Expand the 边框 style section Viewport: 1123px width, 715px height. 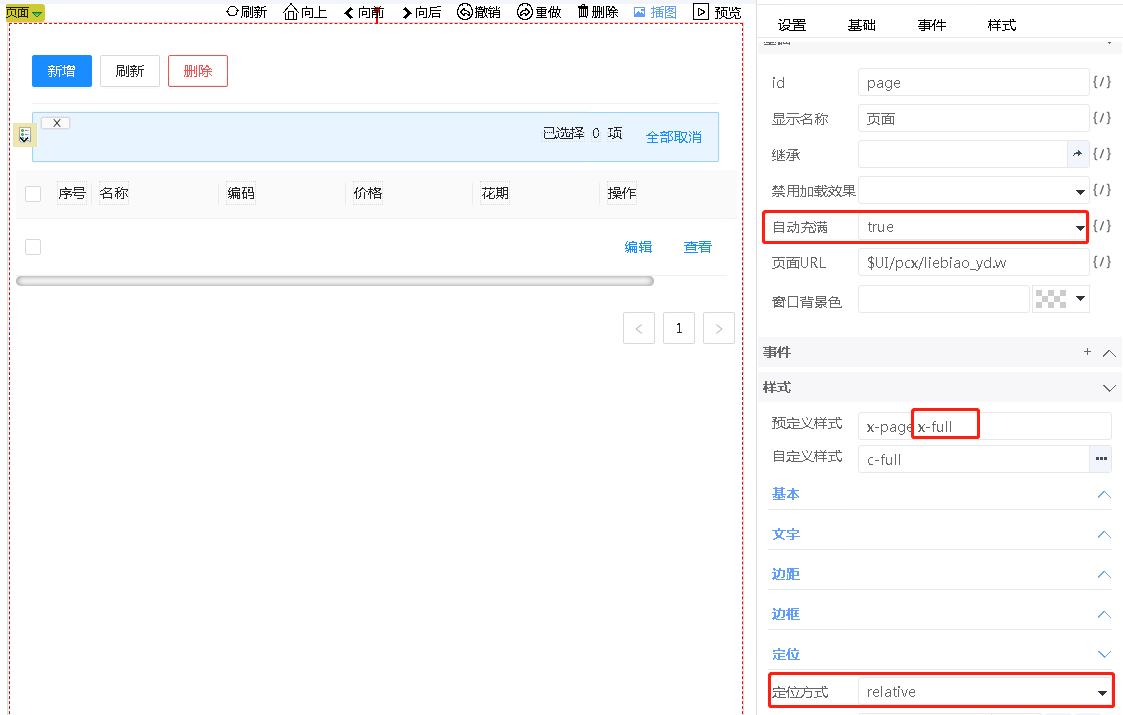coord(1104,614)
